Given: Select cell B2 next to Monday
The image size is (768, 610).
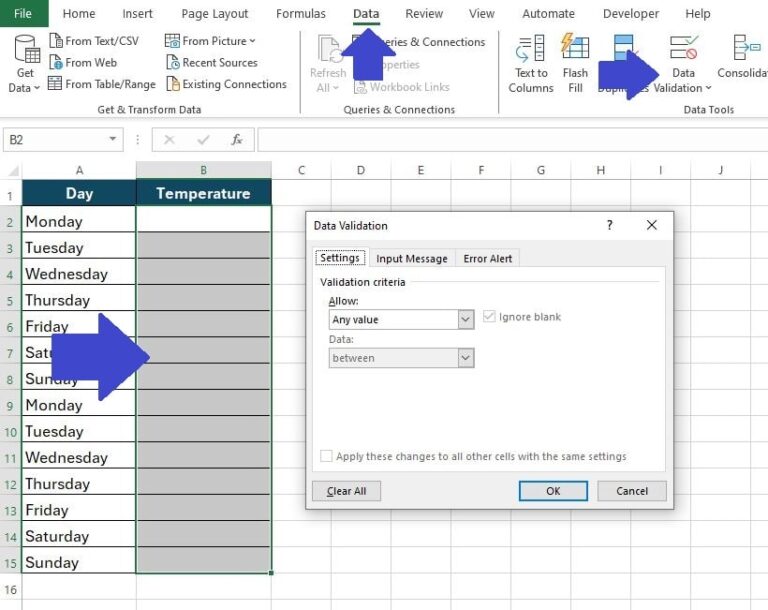Looking at the screenshot, I should pyautogui.click(x=203, y=219).
